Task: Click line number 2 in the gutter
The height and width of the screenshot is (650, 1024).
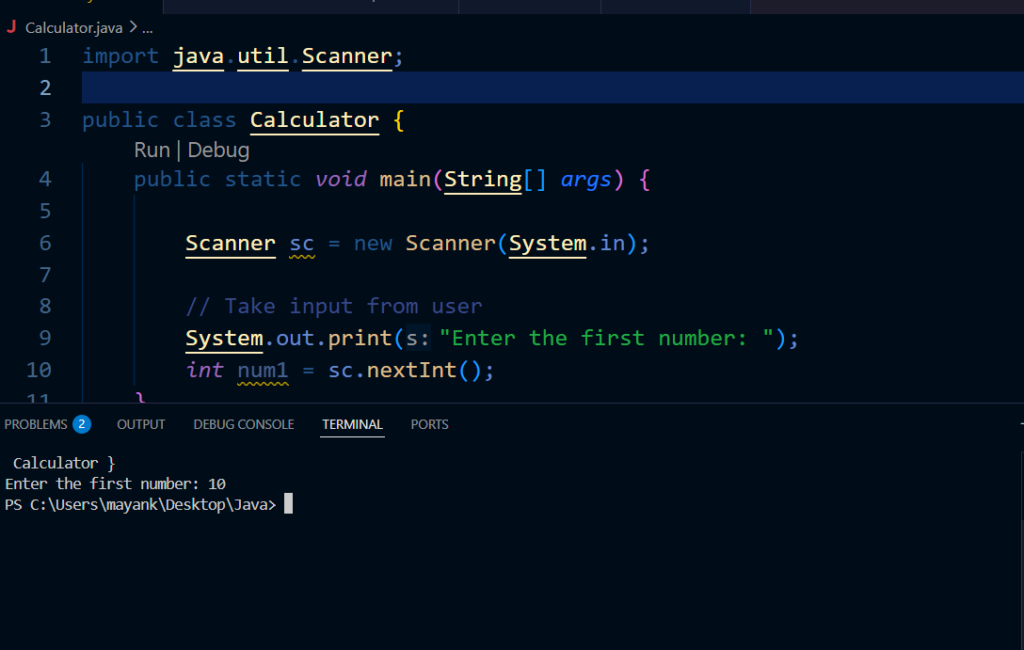Action: pyautogui.click(x=45, y=88)
